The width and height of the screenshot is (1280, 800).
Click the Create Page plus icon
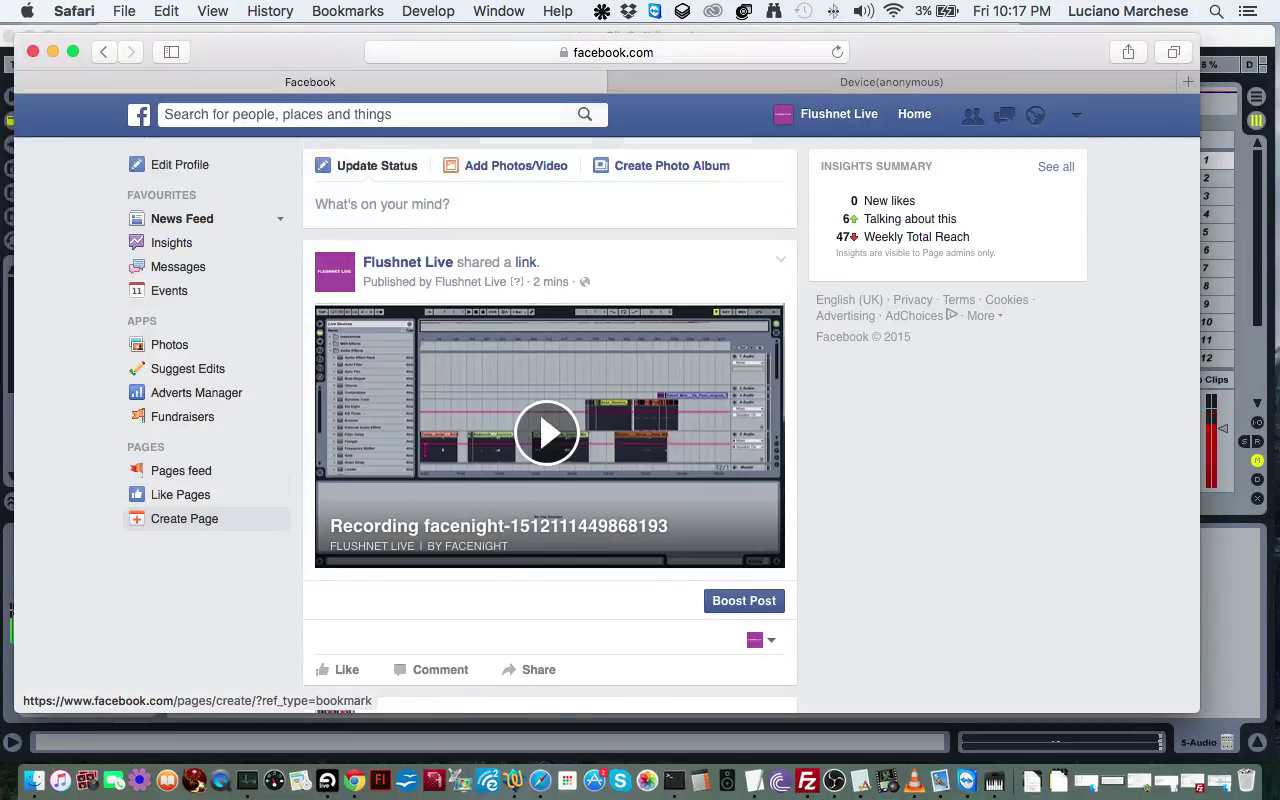[x=136, y=518]
